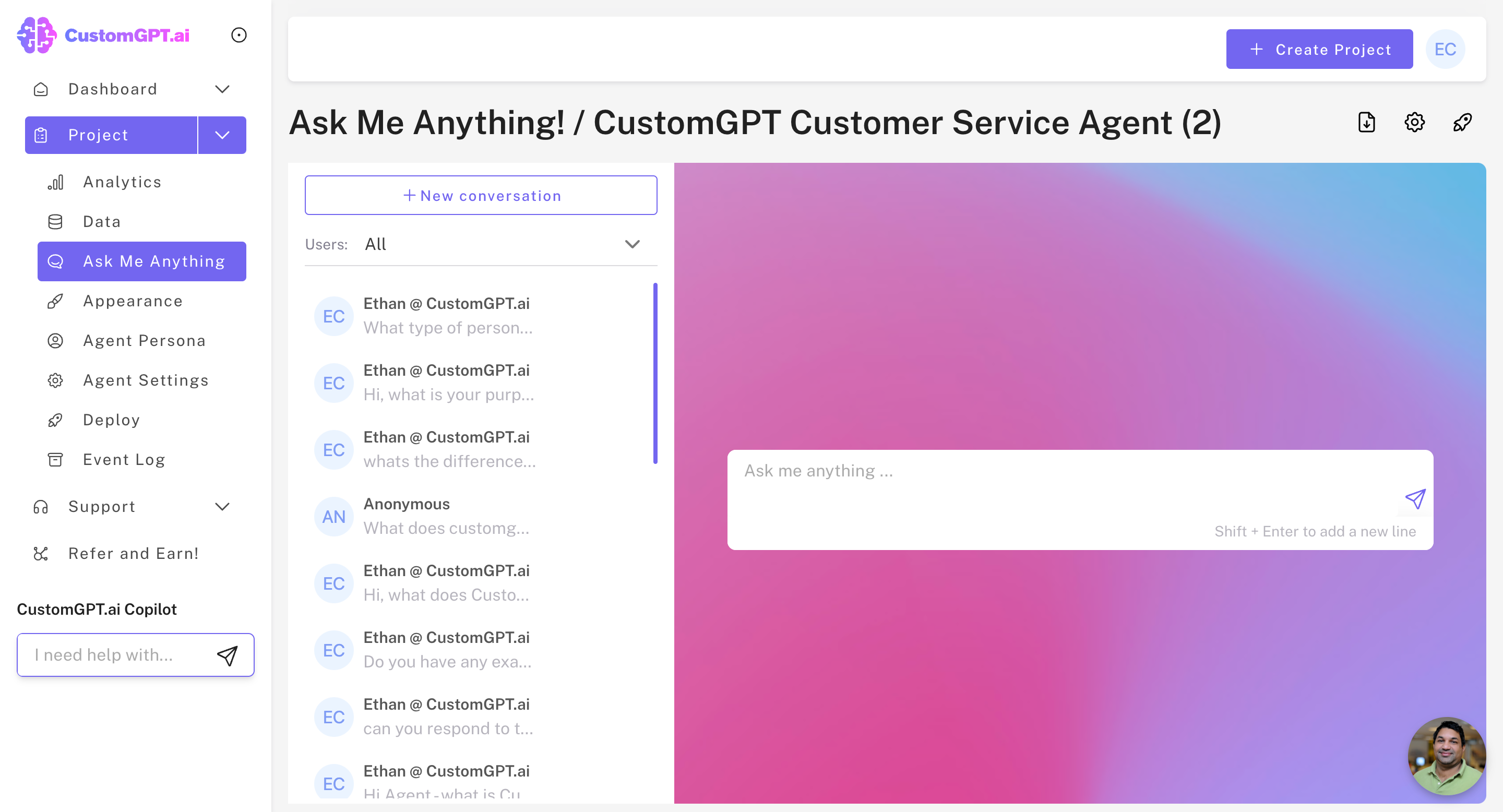Open the Anonymous user conversation
The image size is (1503, 812).
(446, 516)
